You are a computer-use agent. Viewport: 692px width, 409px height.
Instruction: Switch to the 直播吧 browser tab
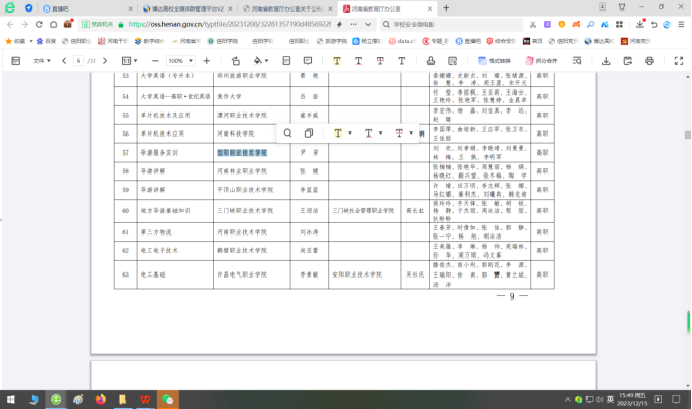coord(58,7)
